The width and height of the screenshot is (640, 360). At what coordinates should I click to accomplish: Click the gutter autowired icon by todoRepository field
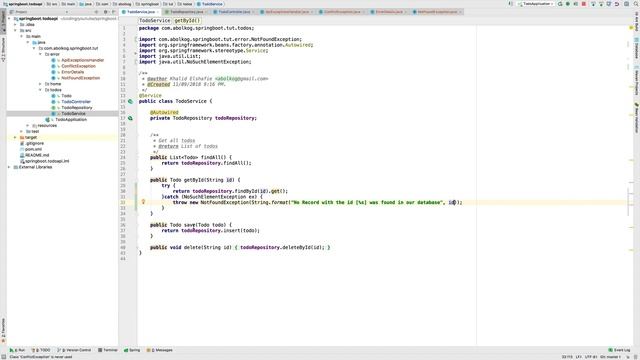click(130, 118)
